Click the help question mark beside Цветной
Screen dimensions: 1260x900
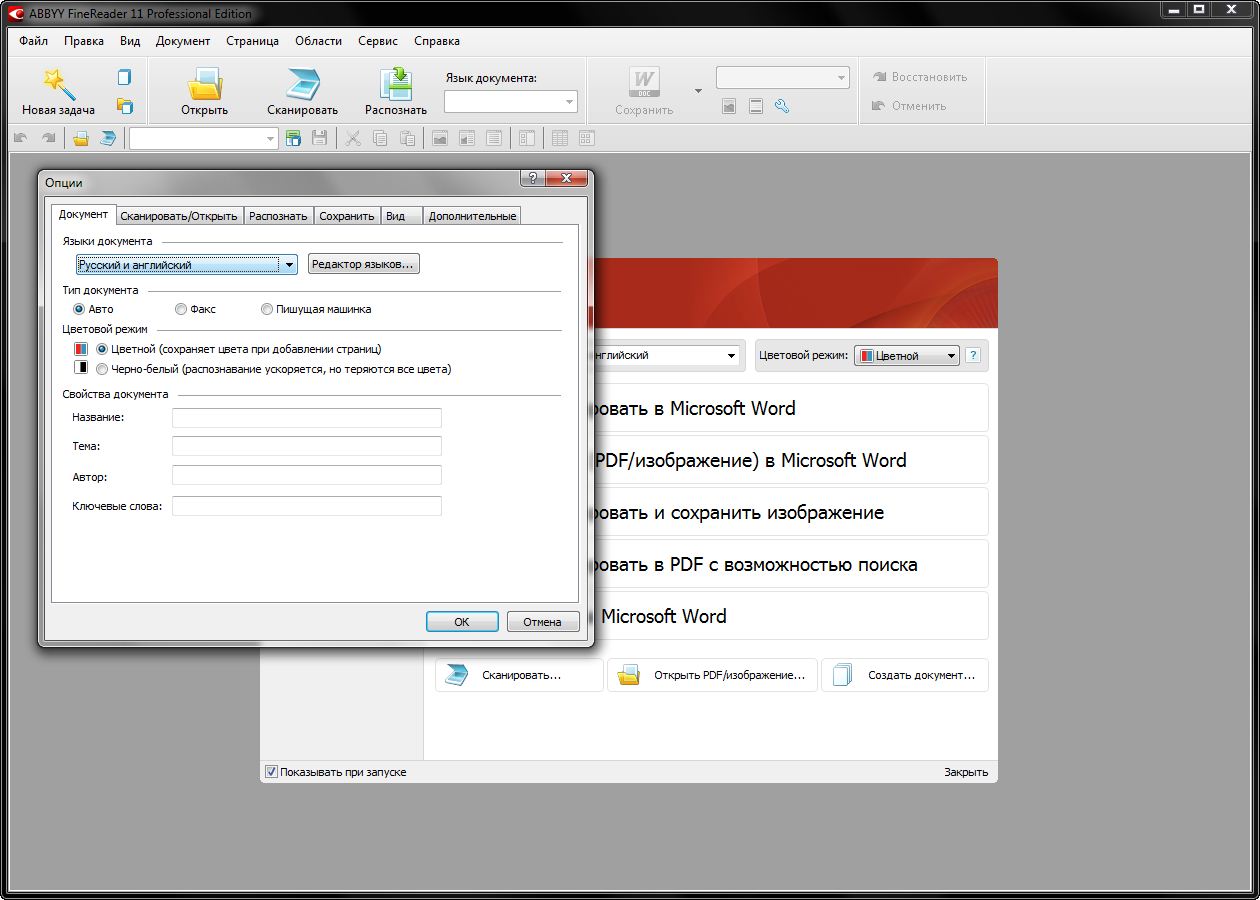[972, 355]
